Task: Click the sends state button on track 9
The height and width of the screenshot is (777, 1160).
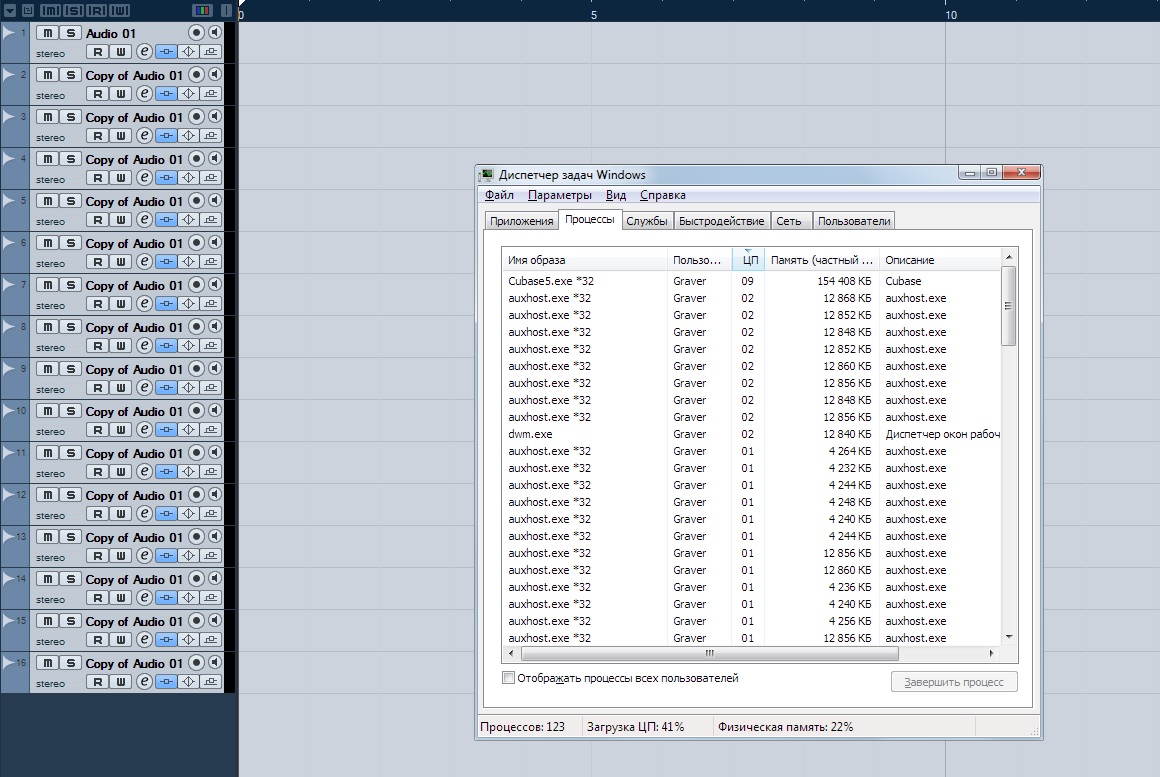Action: tap(211, 388)
